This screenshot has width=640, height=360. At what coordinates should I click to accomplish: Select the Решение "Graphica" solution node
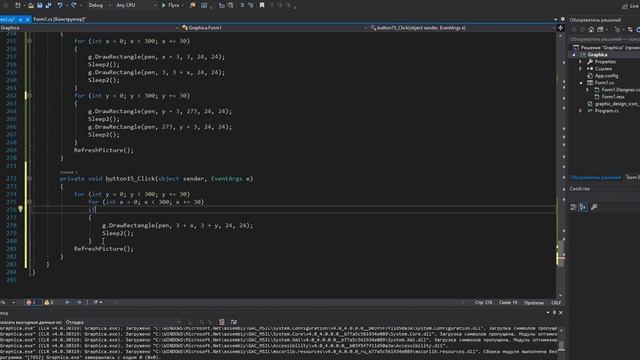[606, 48]
